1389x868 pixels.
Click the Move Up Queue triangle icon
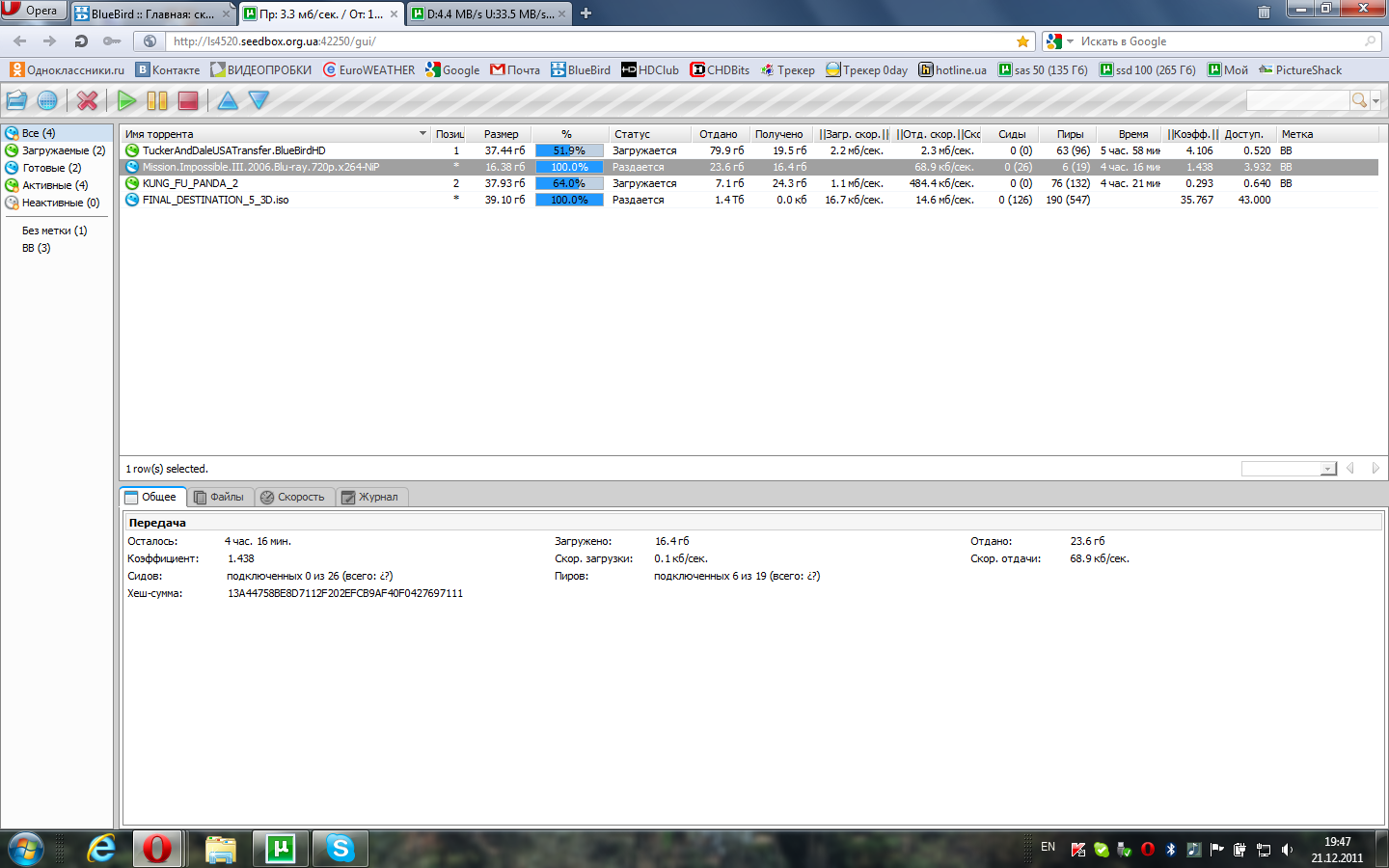click(x=228, y=100)
